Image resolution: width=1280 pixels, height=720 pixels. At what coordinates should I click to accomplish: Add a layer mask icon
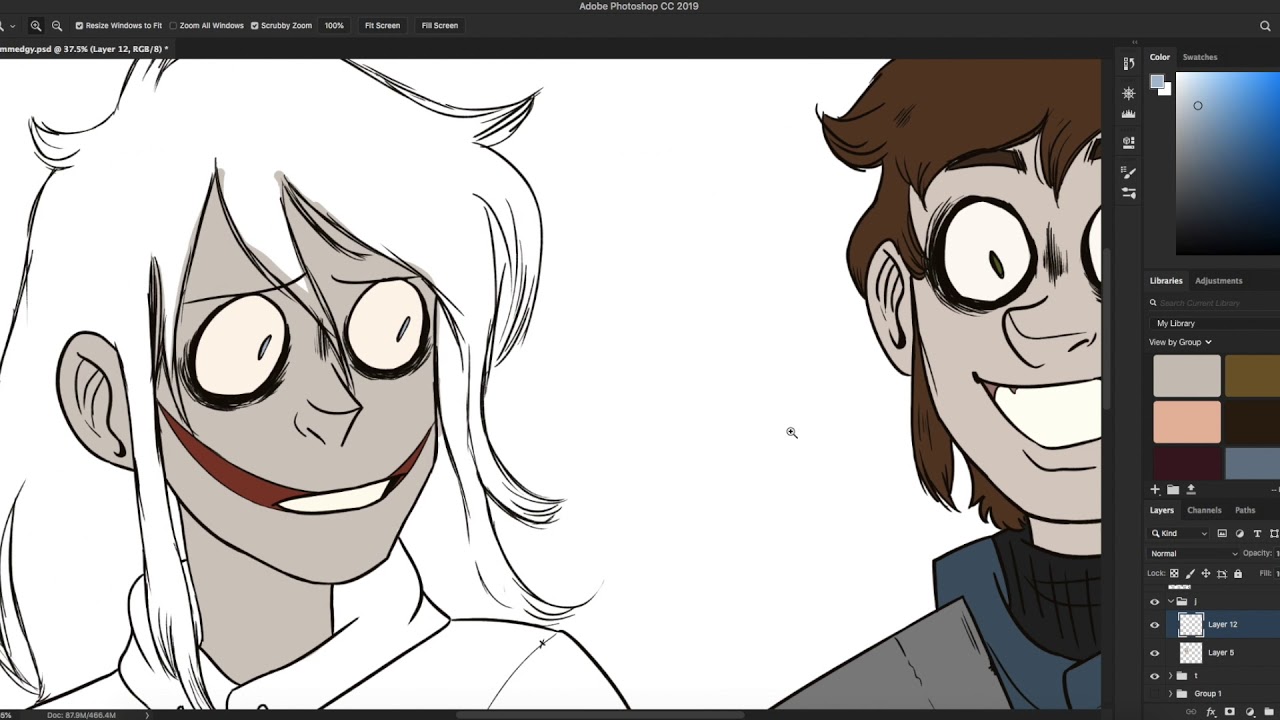1230,712
